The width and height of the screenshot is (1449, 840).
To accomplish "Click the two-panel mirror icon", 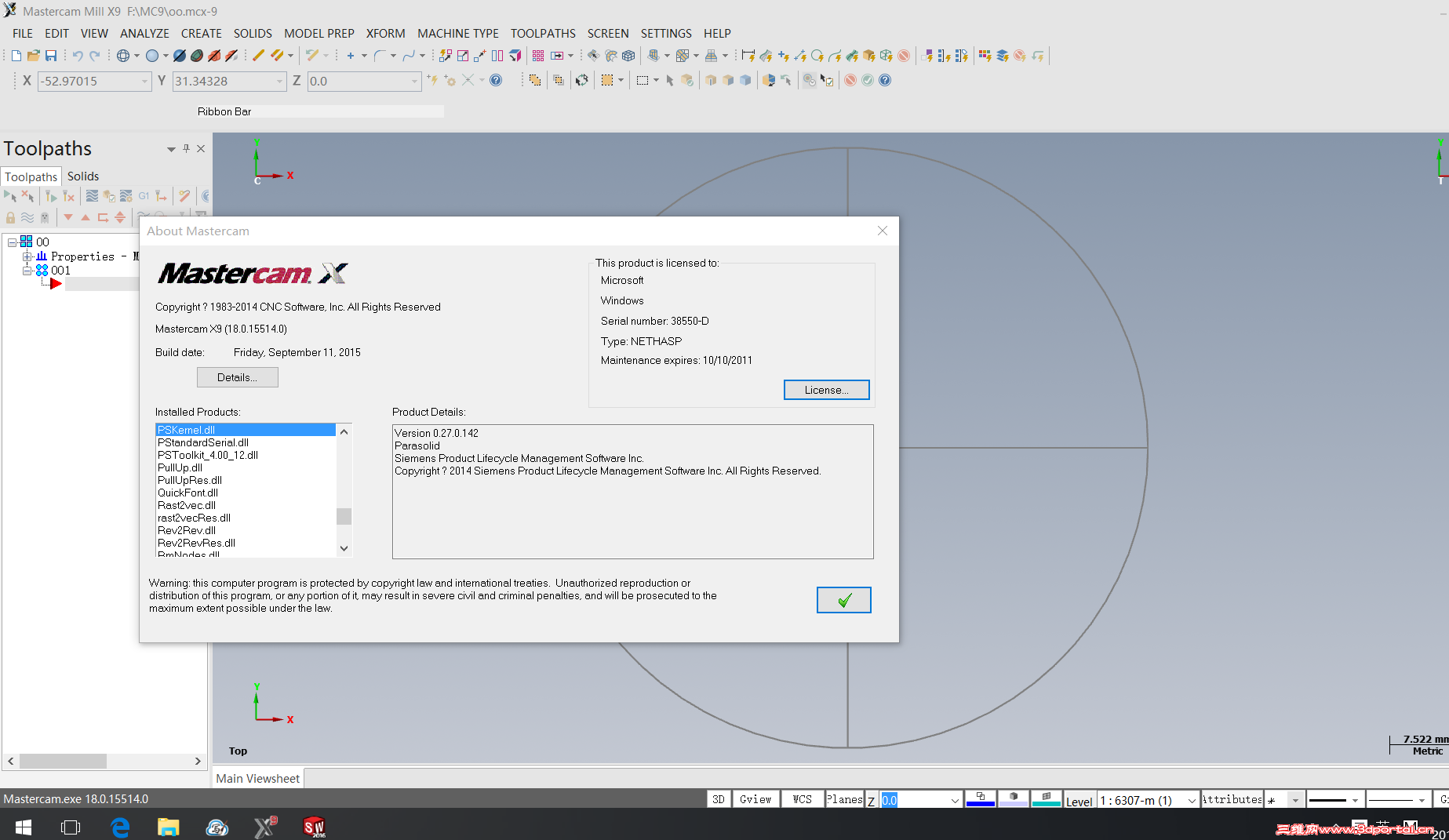I will click(x=497, y=56).
